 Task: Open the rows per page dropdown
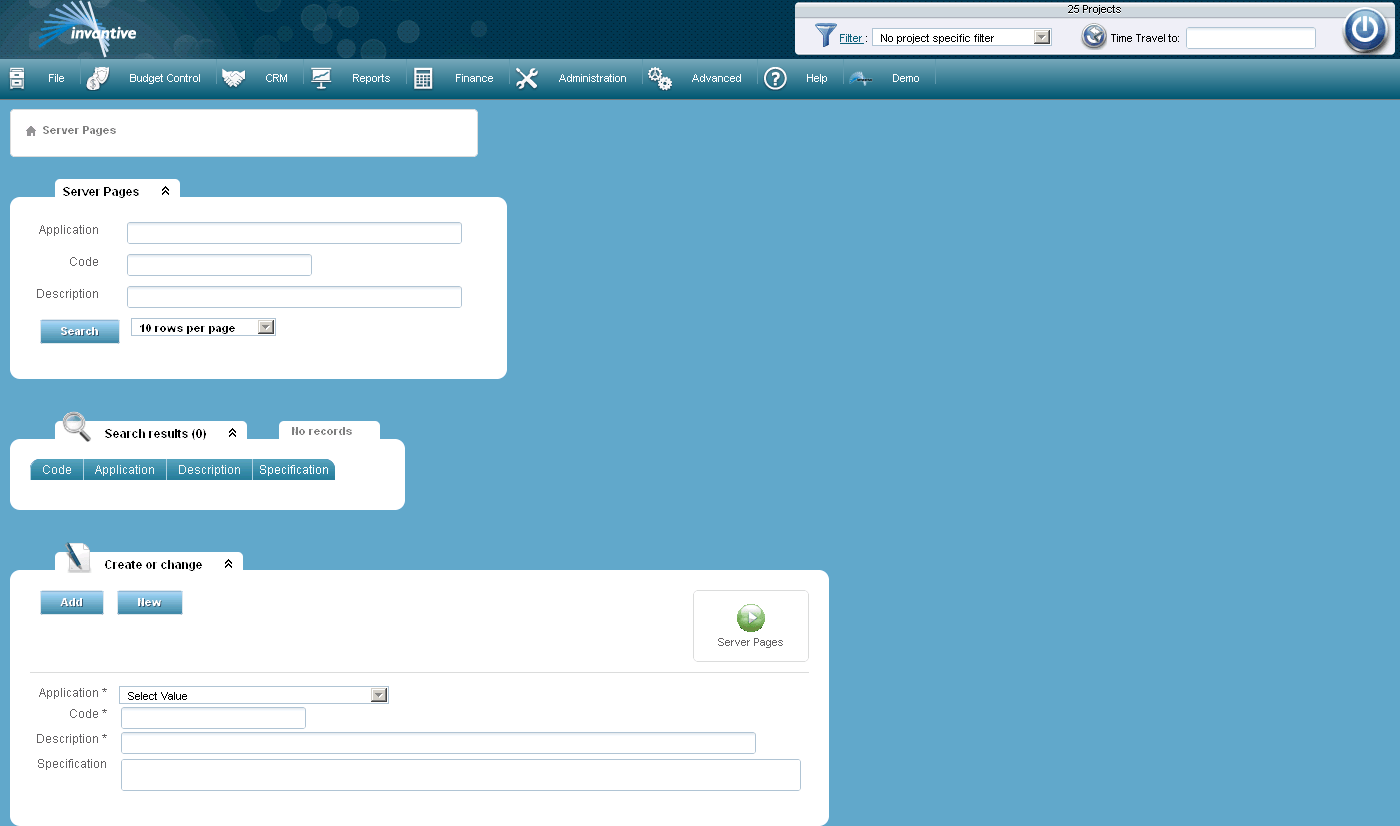(265, 326)
